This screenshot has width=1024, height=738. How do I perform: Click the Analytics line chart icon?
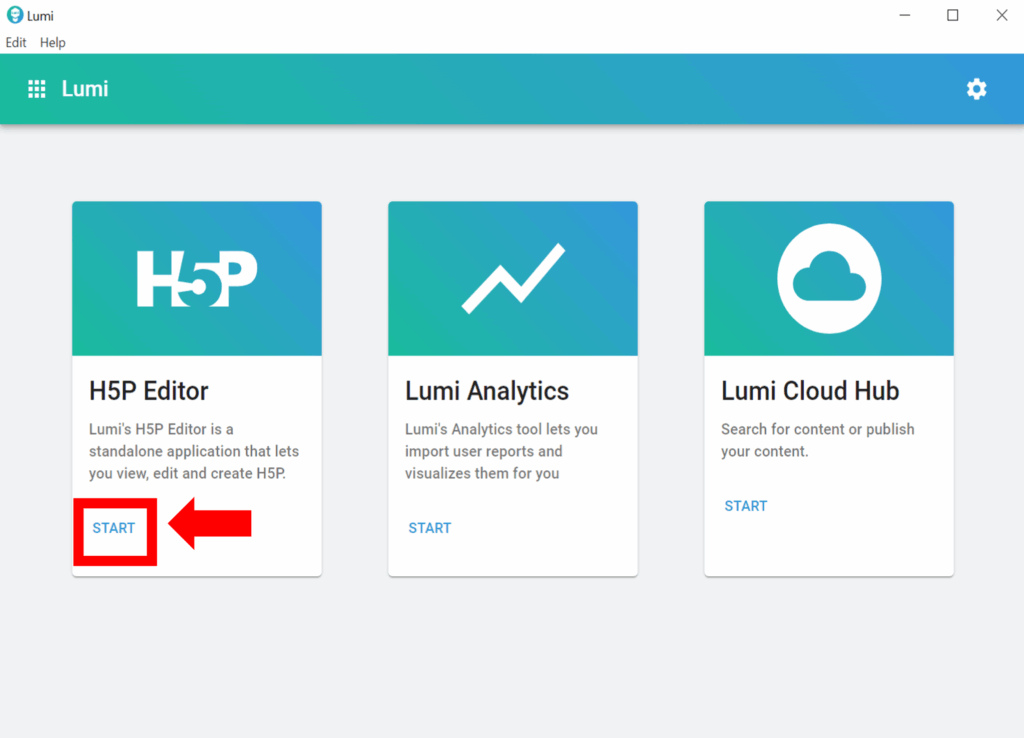coord(513,279)
